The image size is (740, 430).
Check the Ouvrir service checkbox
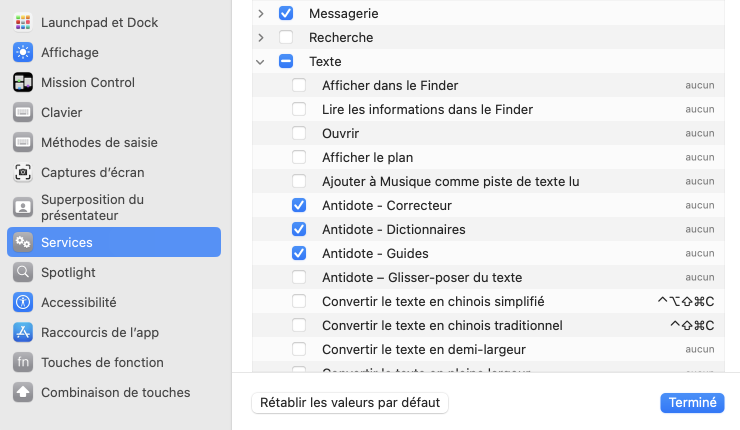coord(299,133)
